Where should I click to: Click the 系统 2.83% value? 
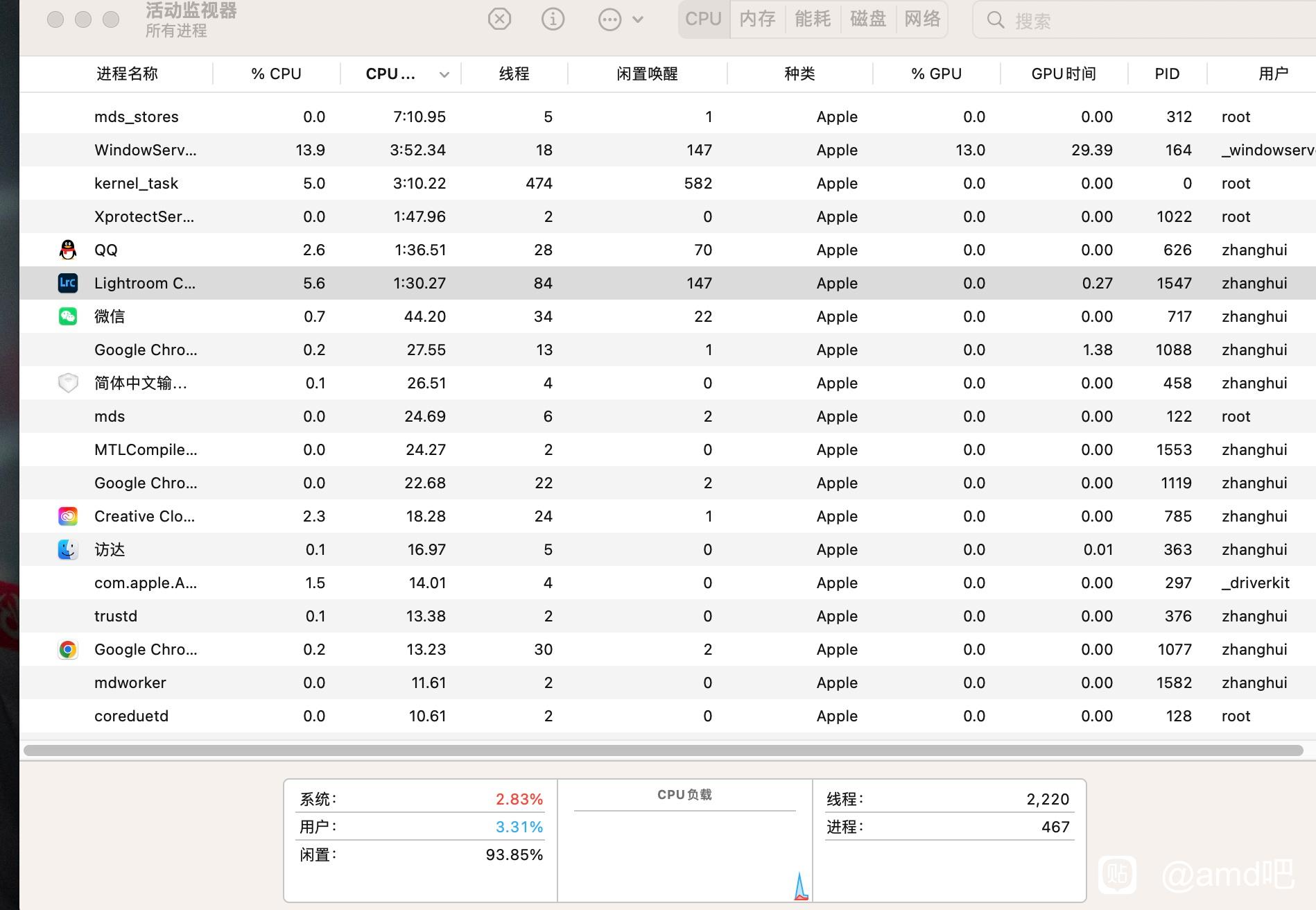coord(519,799)
